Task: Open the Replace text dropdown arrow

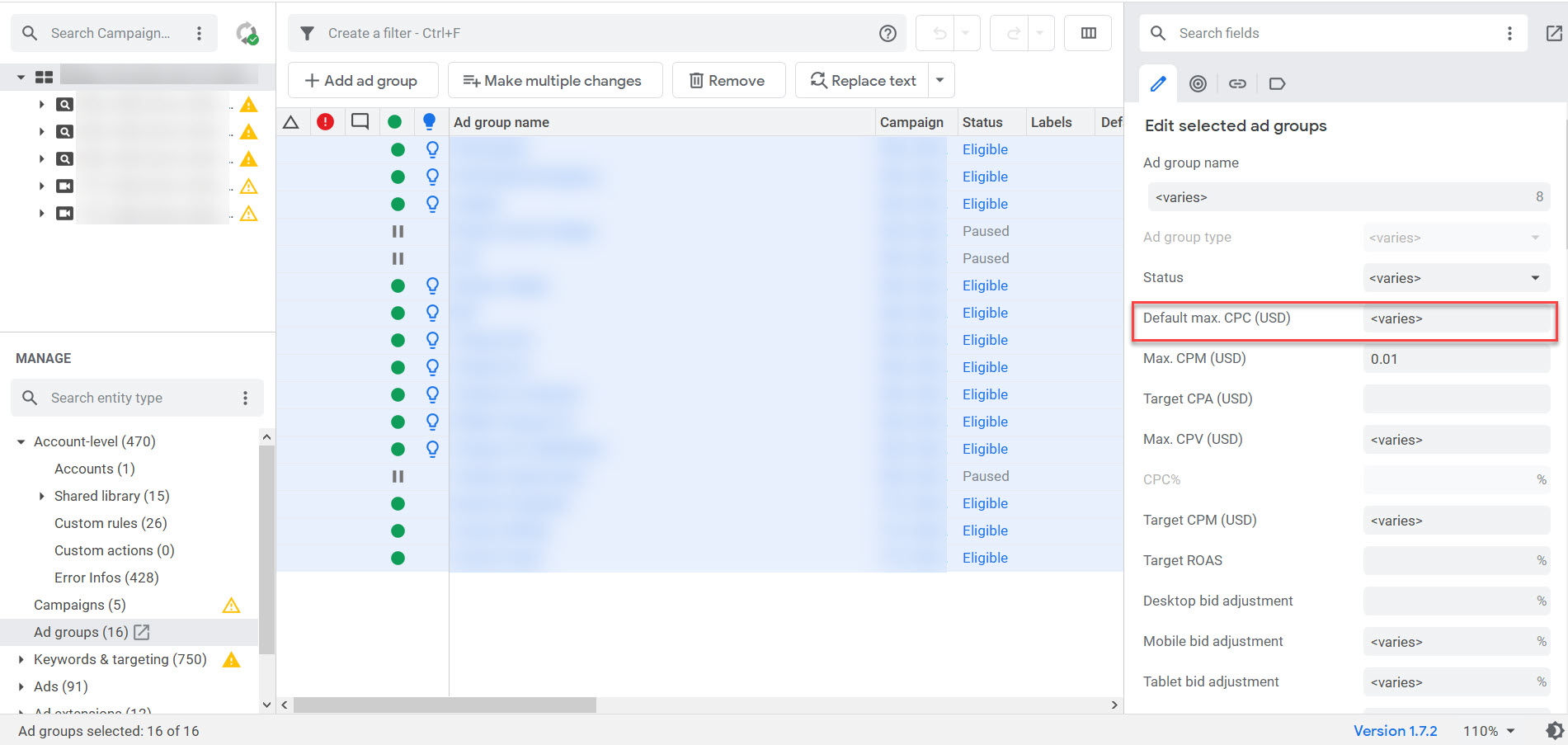Action: point(939,80)
